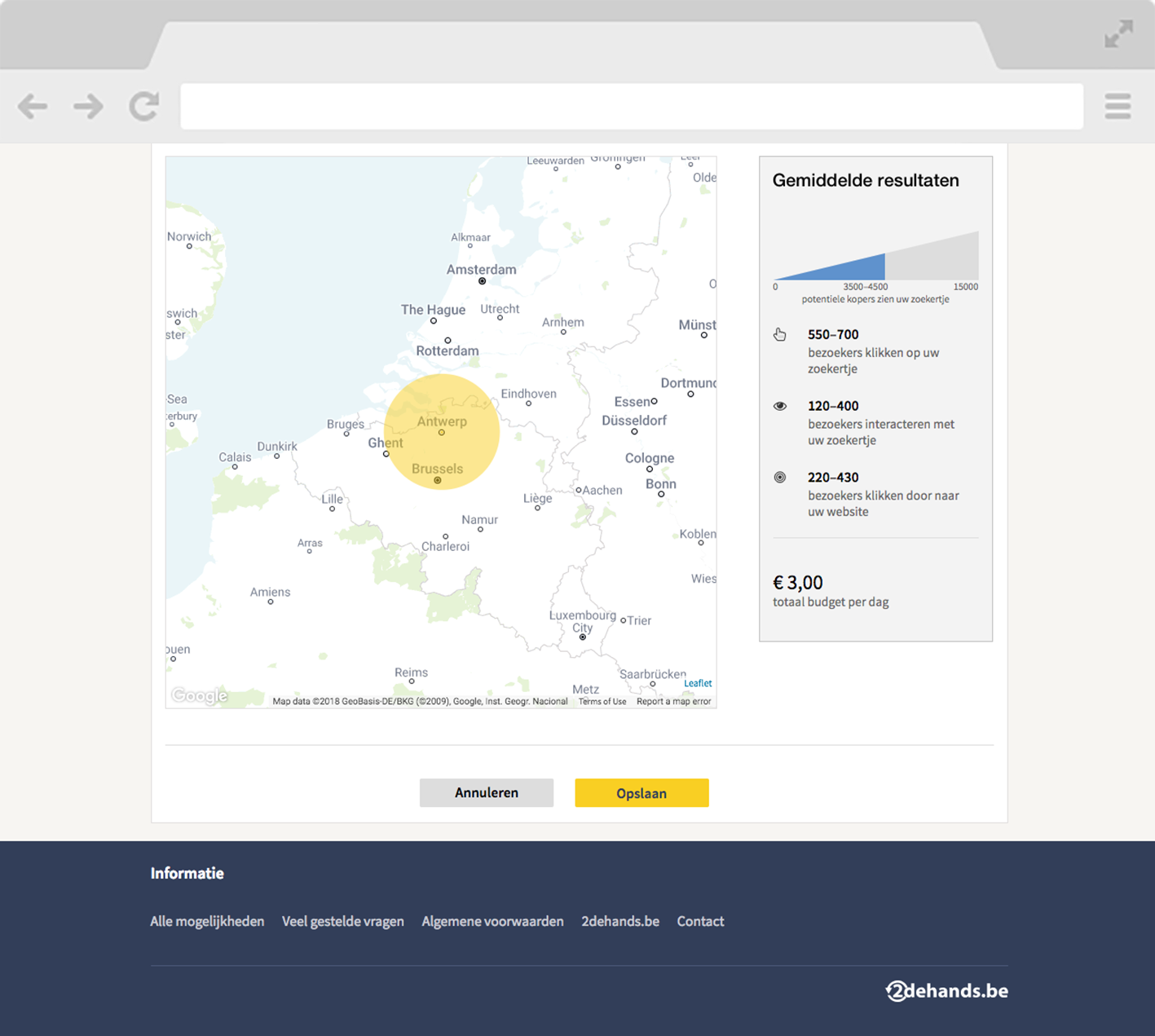The height and width of the screenshot is (1036, 1155).
Task: Click the Calais label on map
Action: pyautogui.click(x=235, y=457)
